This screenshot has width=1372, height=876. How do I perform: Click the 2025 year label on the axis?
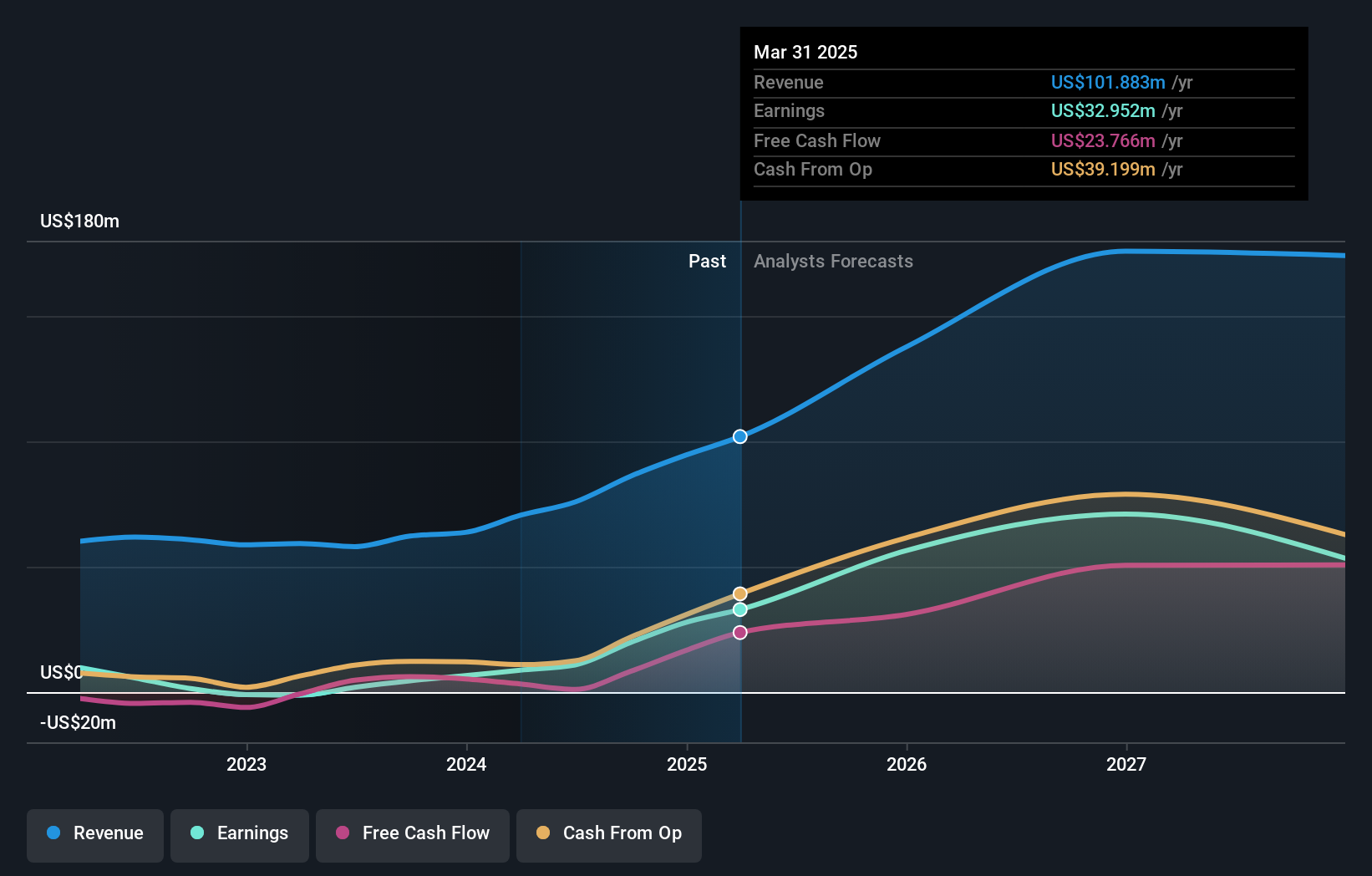(686, 763)
